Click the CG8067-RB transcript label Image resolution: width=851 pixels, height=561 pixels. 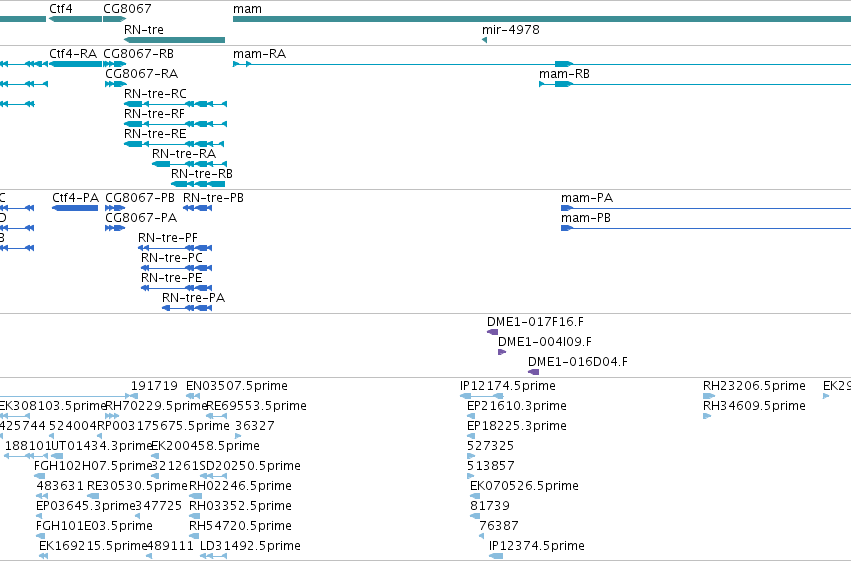[138, 54]
